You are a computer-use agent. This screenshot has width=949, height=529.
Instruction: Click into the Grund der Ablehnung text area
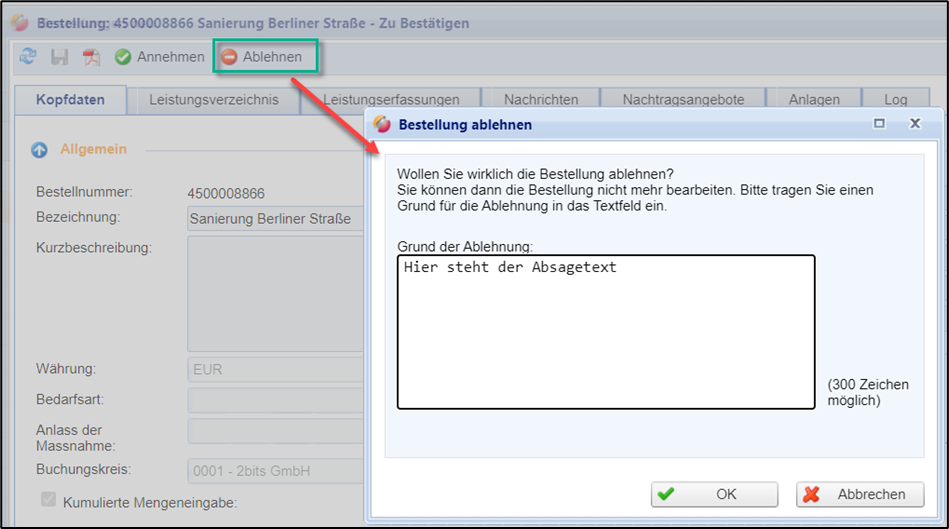click(605, 332)
